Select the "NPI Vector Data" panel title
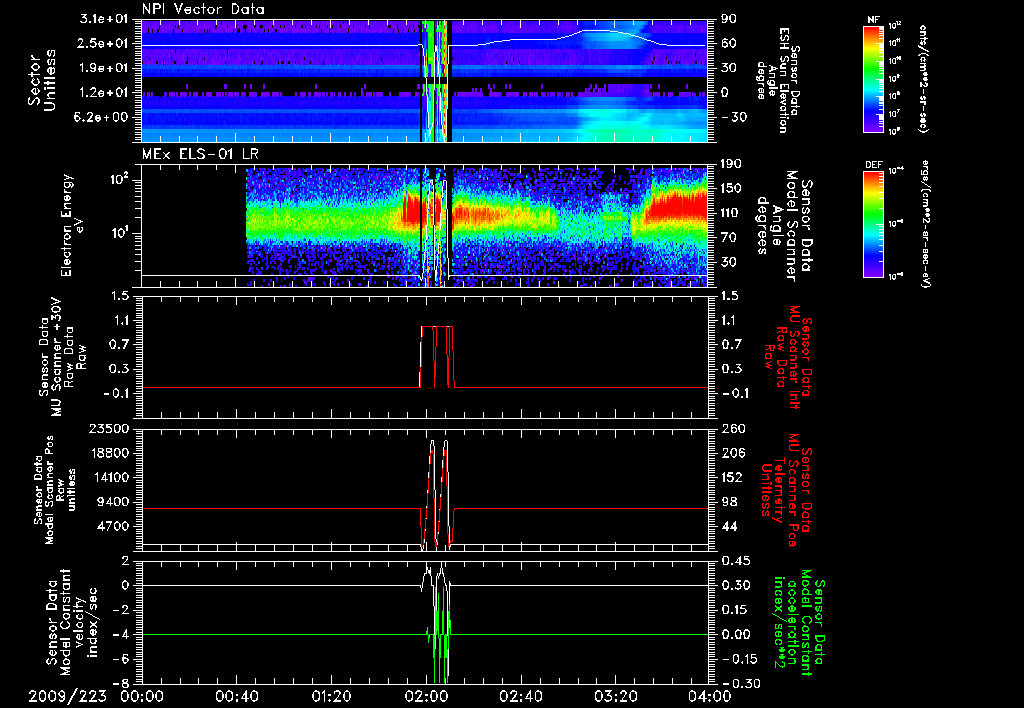 (203, 9)
